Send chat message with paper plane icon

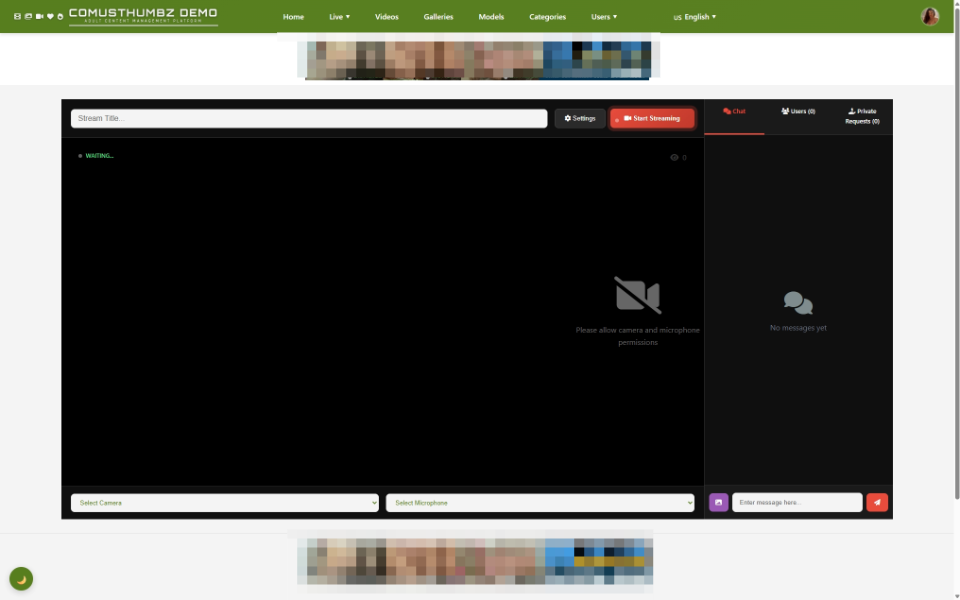click(877, 502)
